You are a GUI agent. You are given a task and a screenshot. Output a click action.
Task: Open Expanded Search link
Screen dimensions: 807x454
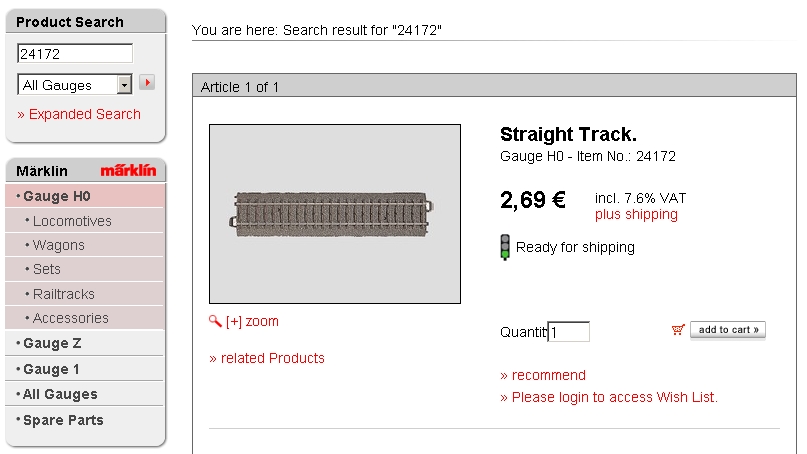click(79, 114)
